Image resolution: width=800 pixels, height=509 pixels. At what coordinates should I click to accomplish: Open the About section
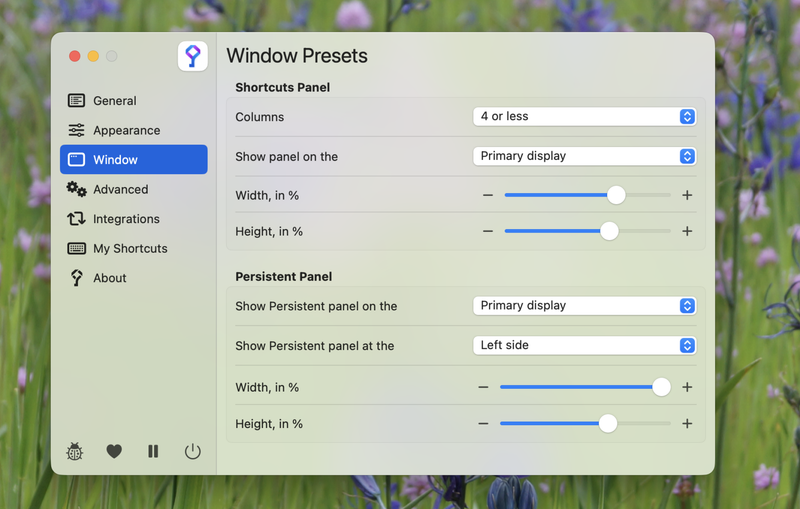[109, 278]
